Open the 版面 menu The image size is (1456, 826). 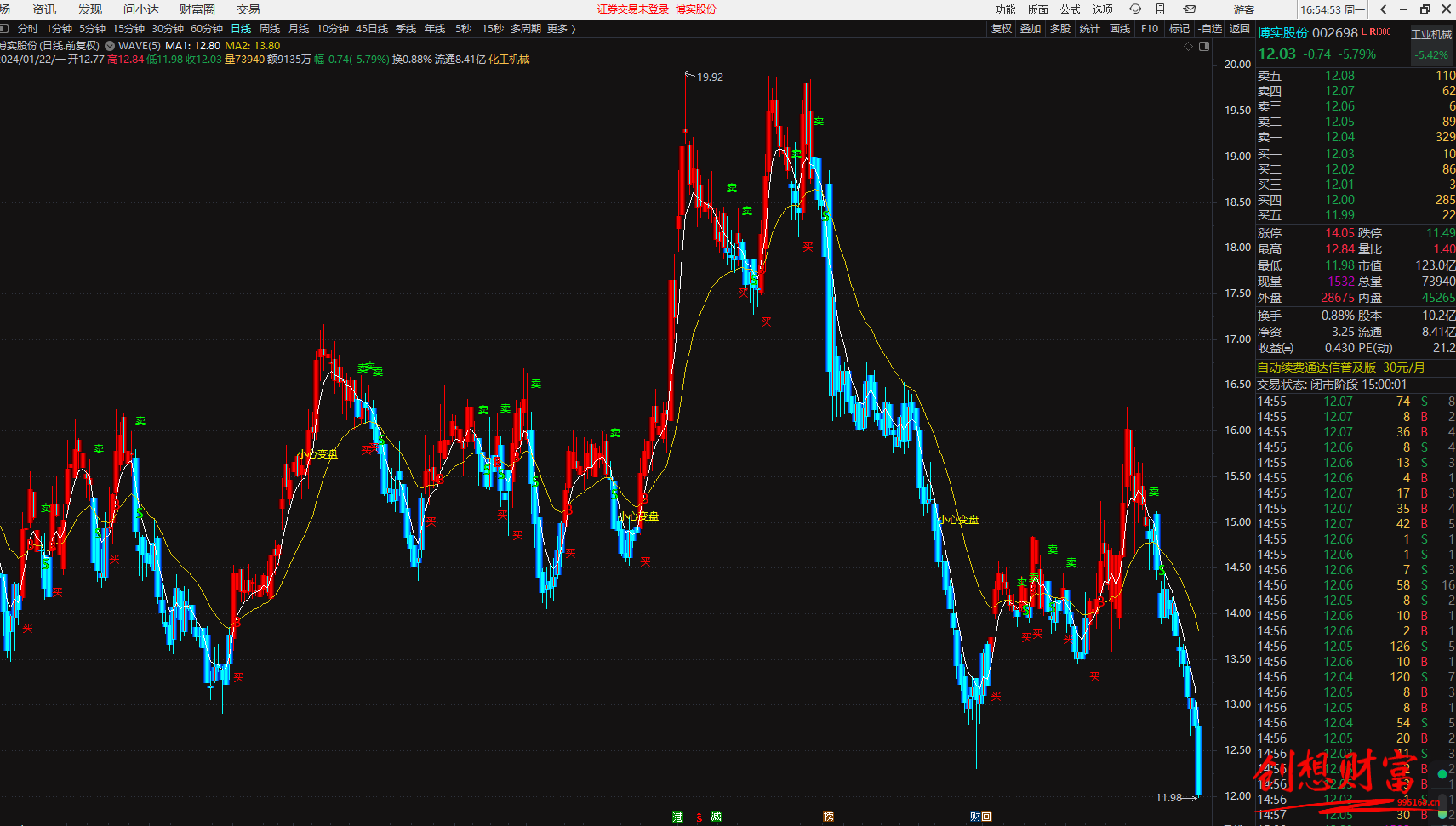1038,9
